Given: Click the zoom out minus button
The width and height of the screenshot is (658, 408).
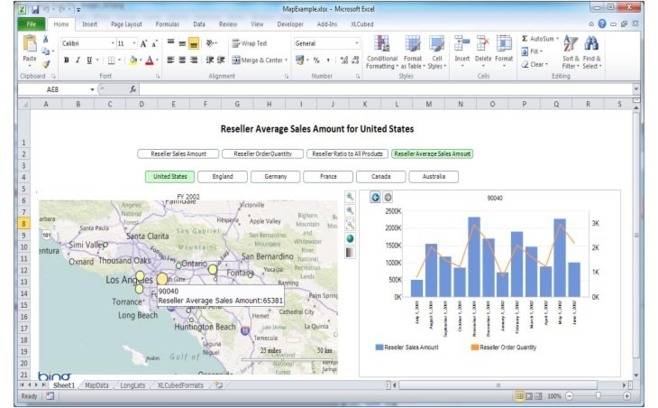Looking at the screenshot, I should point(569,396).
